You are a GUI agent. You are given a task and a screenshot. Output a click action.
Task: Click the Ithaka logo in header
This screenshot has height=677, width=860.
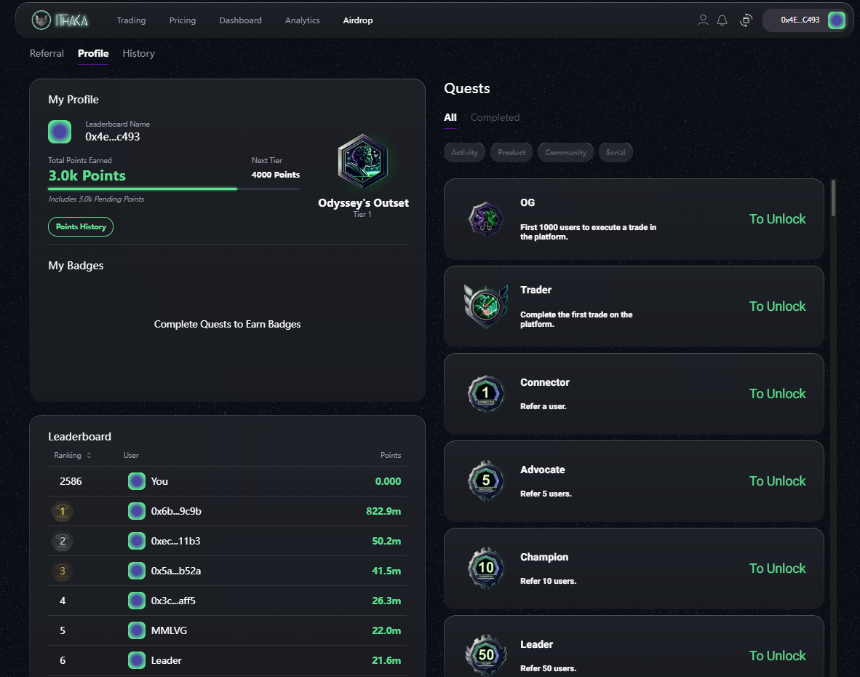click(x=60, y=20)
